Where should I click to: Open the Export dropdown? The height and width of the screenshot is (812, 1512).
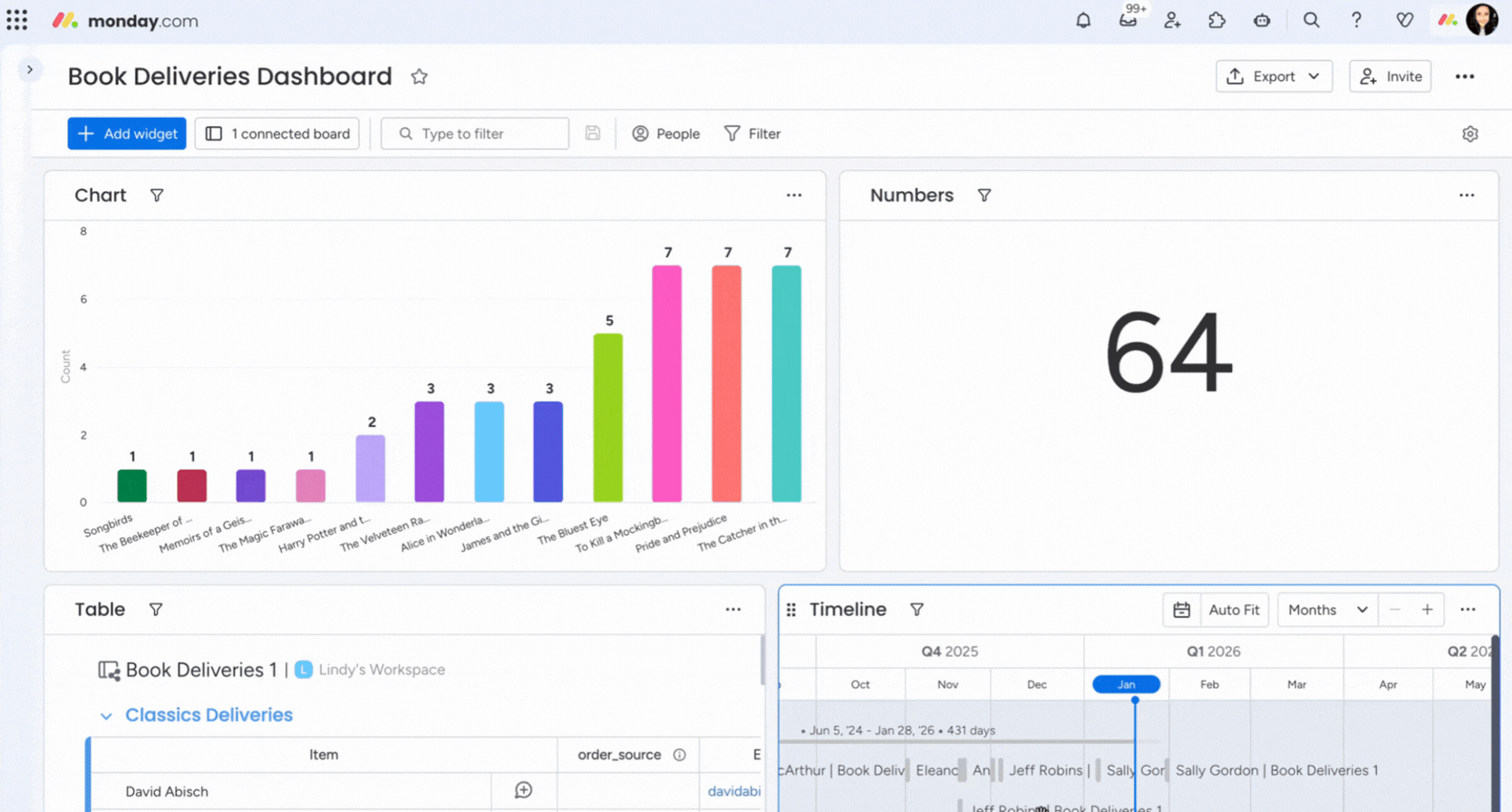point(1274,77)
